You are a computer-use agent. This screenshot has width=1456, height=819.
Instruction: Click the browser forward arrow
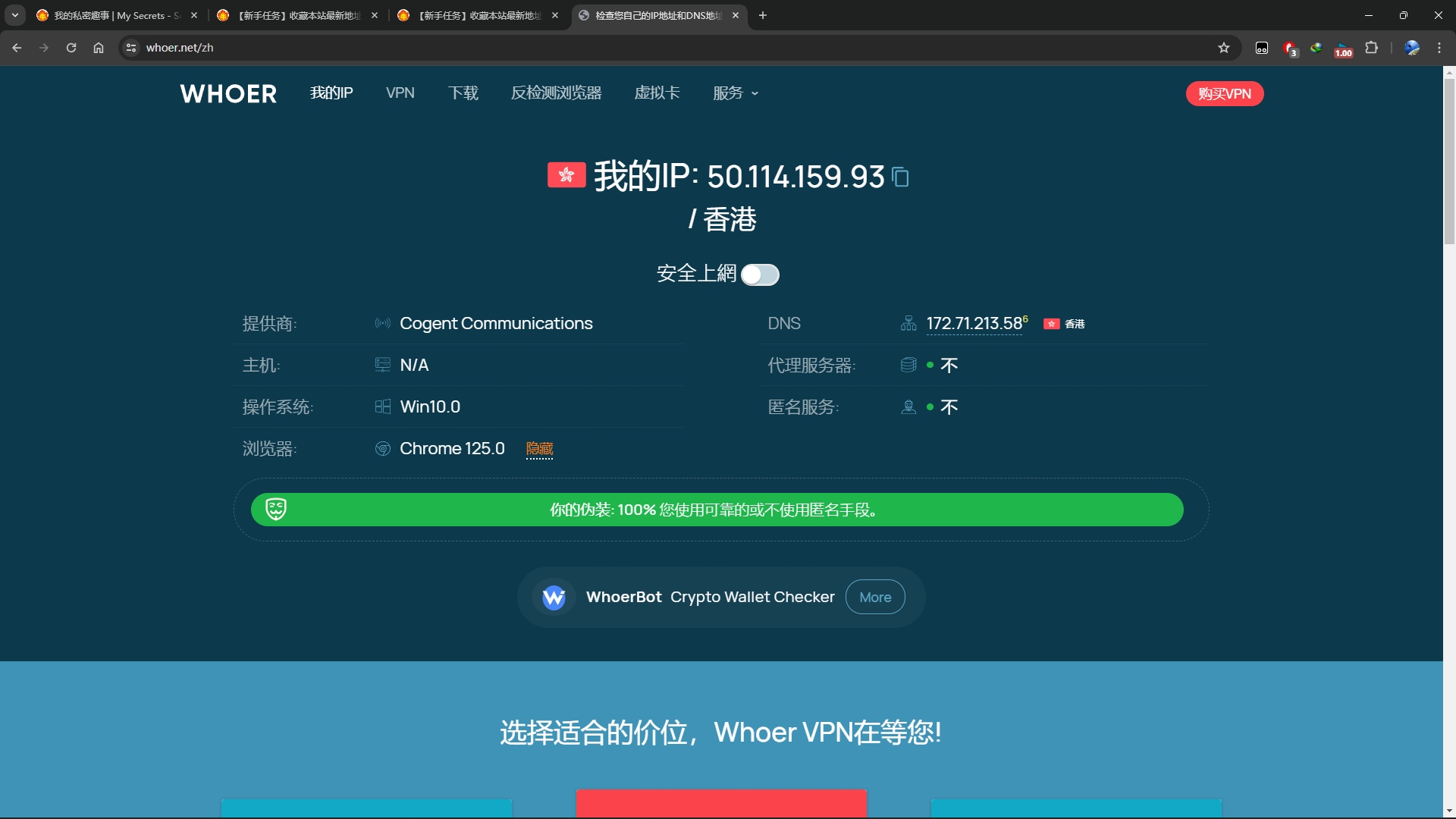[x=44, y=48]
